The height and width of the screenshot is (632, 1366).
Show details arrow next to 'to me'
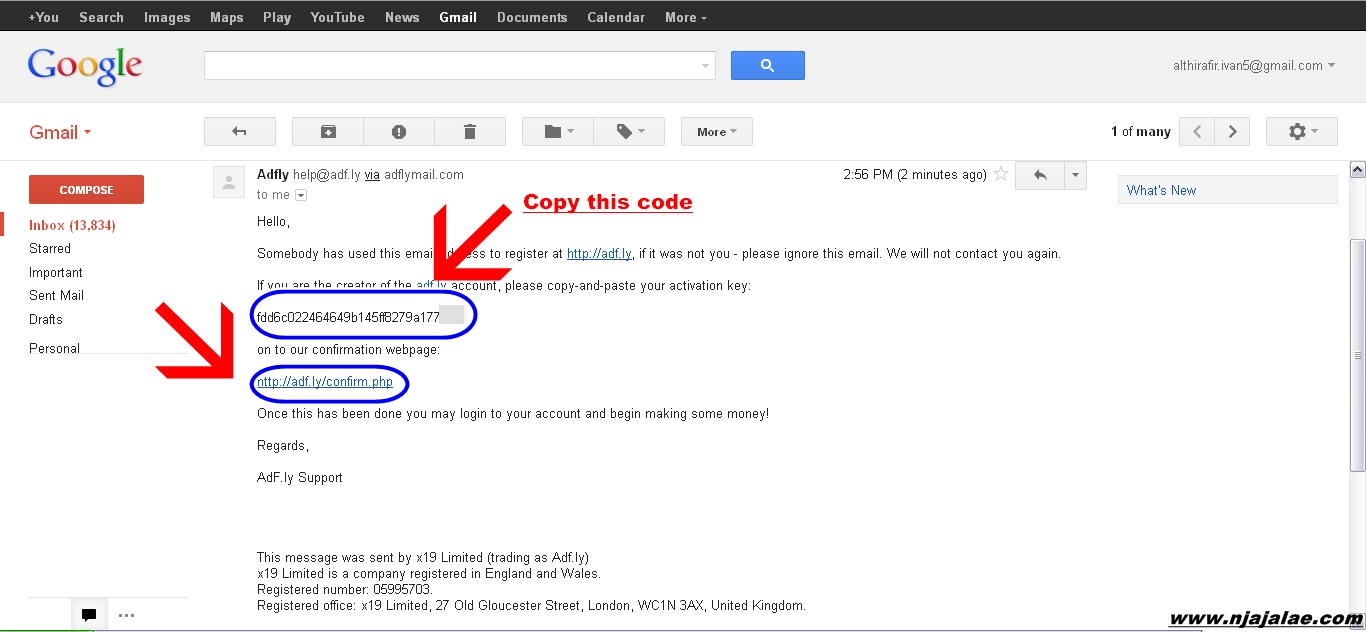click(300, 195)
